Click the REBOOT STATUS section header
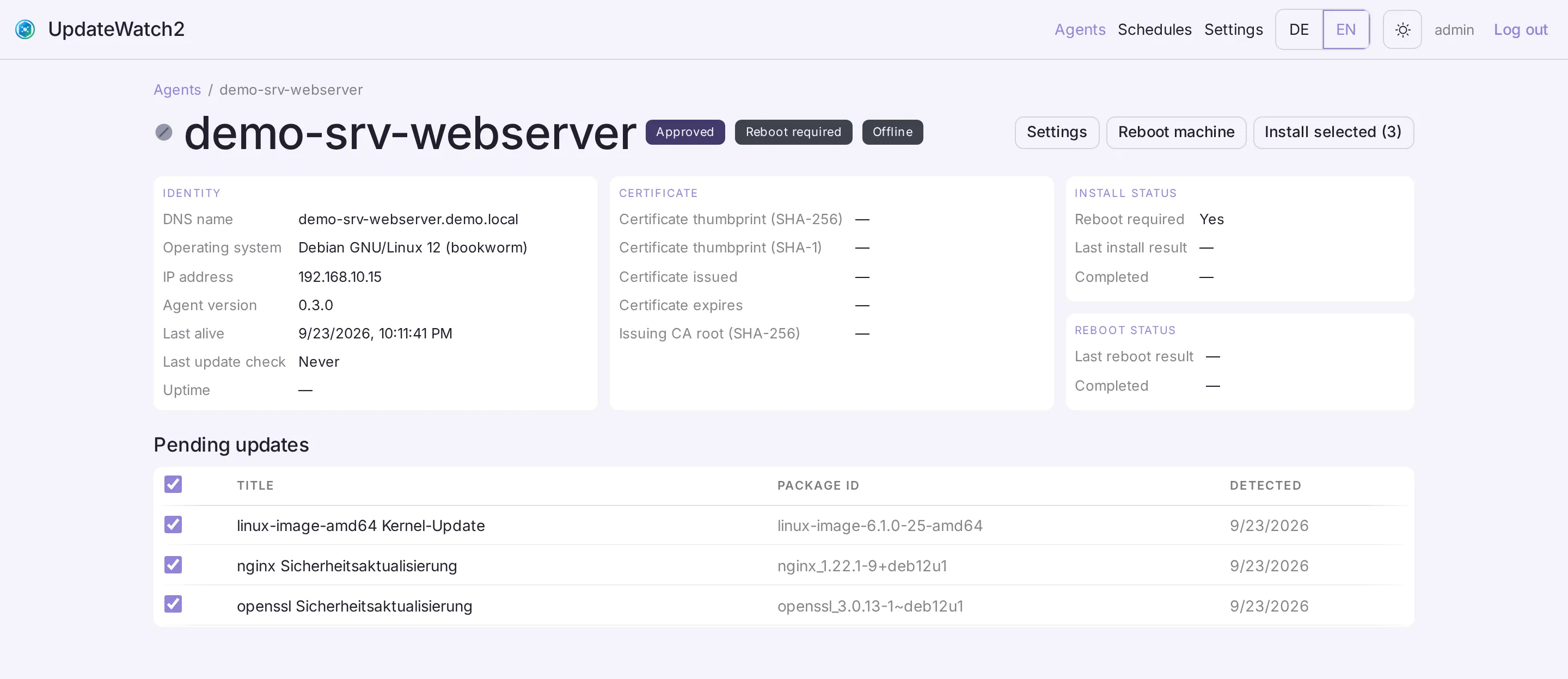The height and width of the screenshot is (679, 1568). pyautogui.click(x=1125, y=330)
